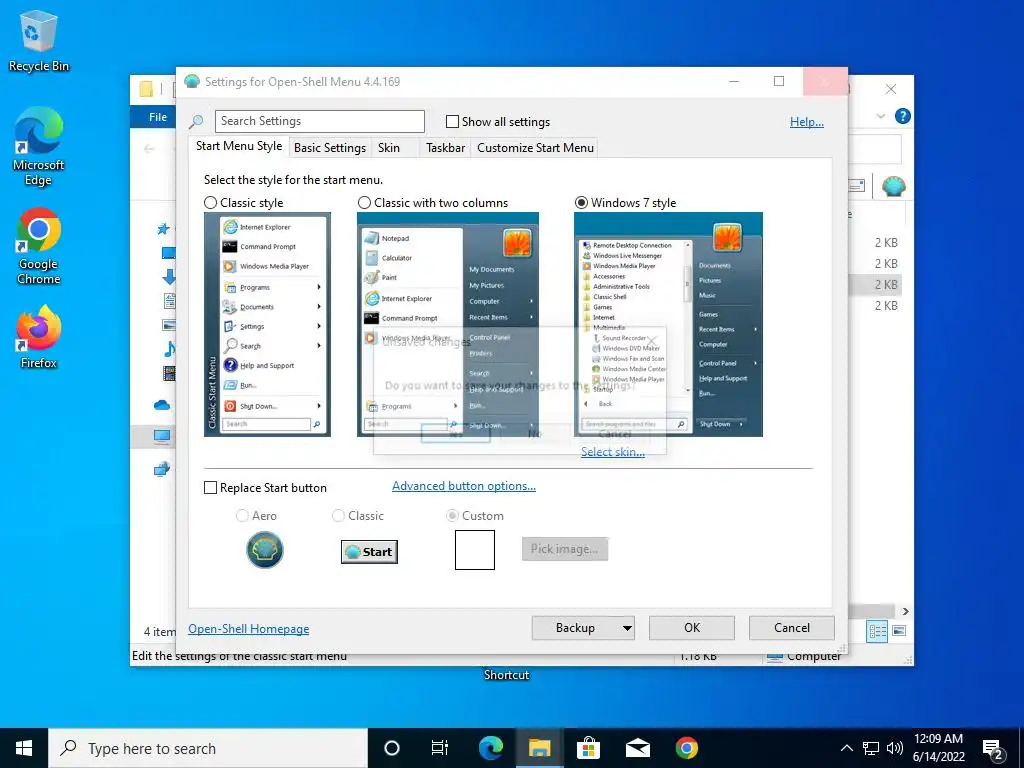Click Explorer's horizontal scrollbar right arrow
This screenshot has width=1024, height=768.
click(x=905, y=611)
